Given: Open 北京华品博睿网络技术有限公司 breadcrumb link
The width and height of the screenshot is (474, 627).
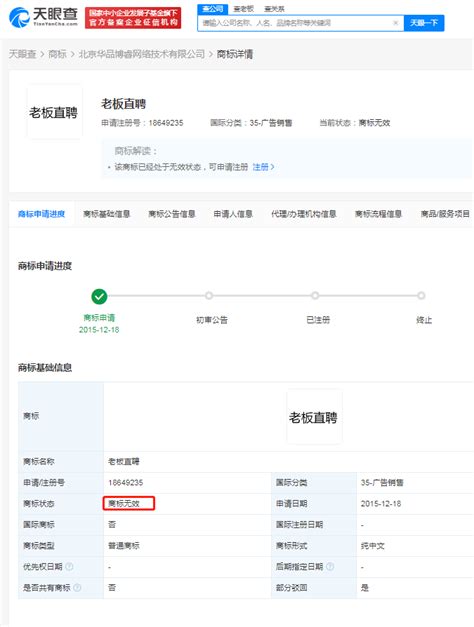Looking at the screenshot, I should click(x=142, y=54).
